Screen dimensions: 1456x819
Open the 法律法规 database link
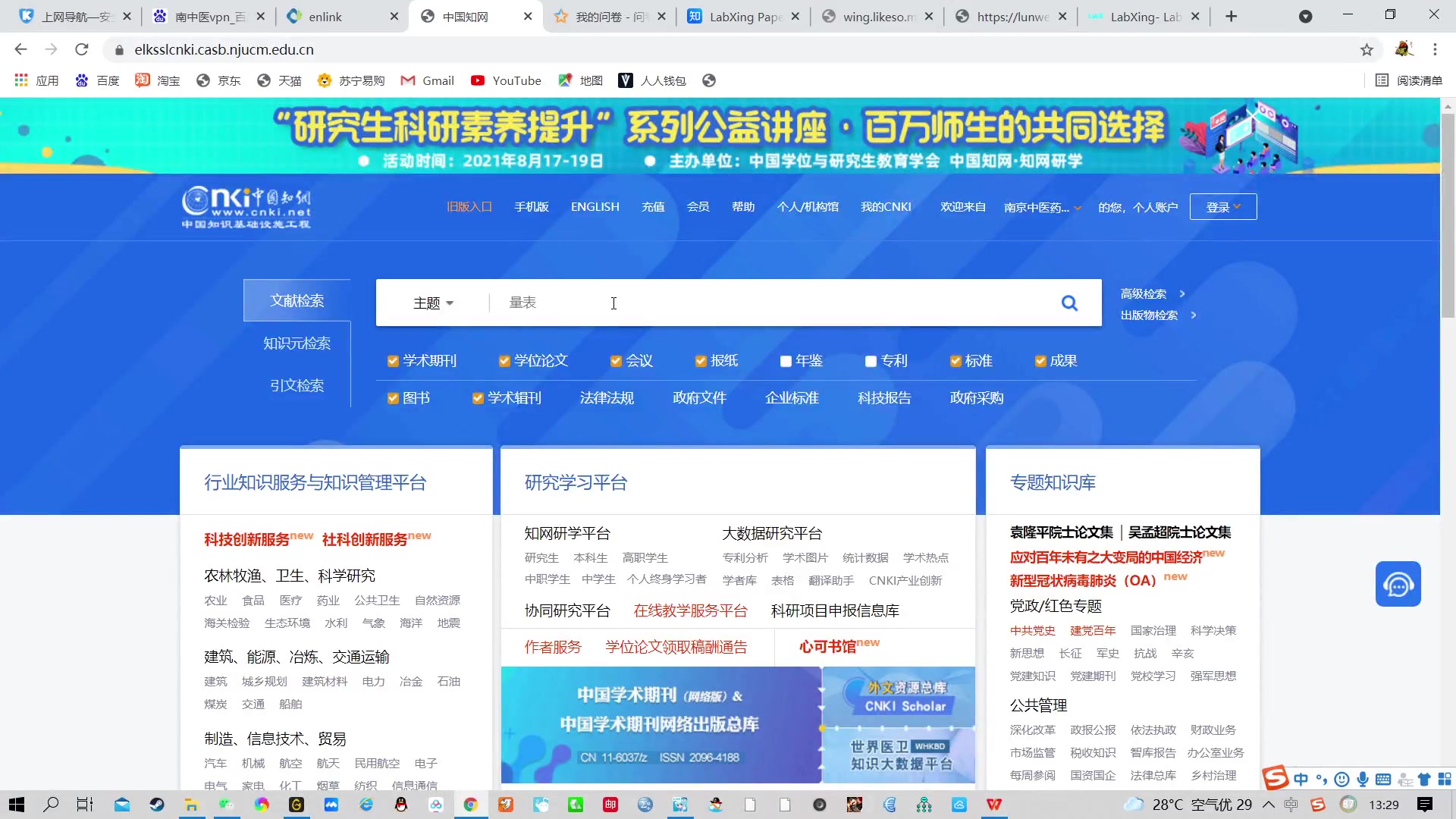pos(607,398)
